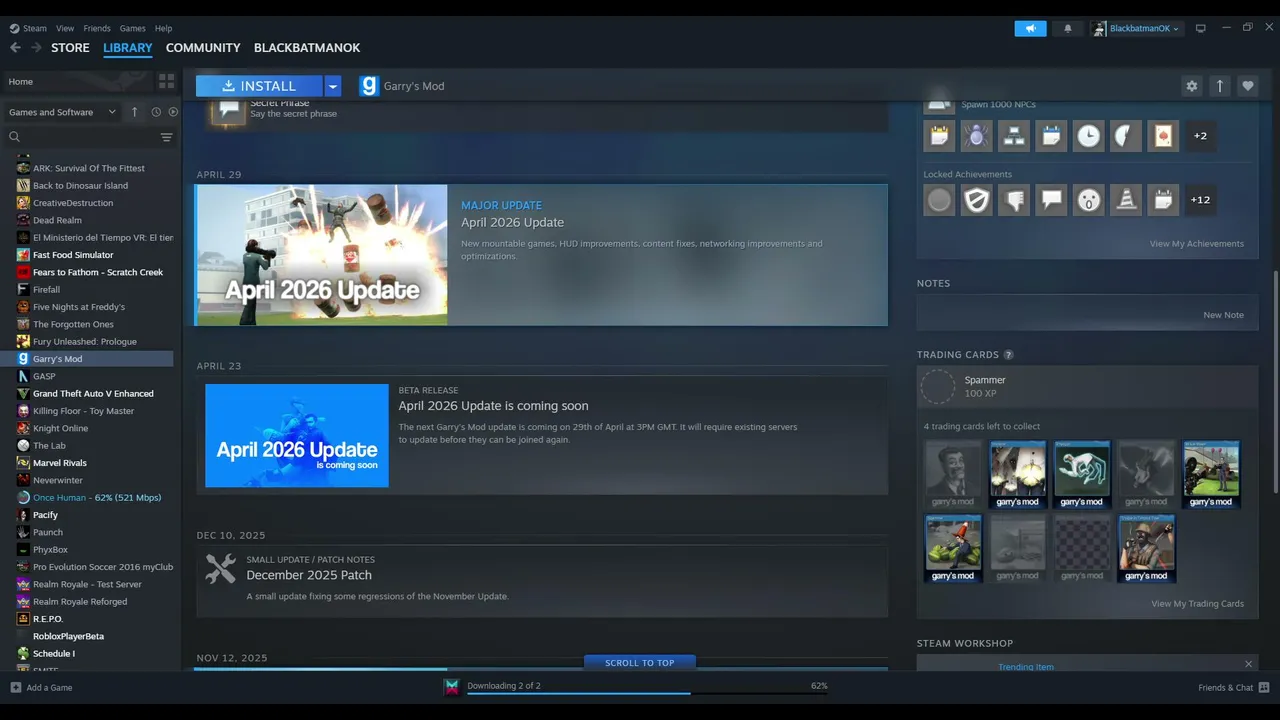Click the search magnifier in game list
The width and height of the screenshot is (1280, 720).
pos(14,137)
